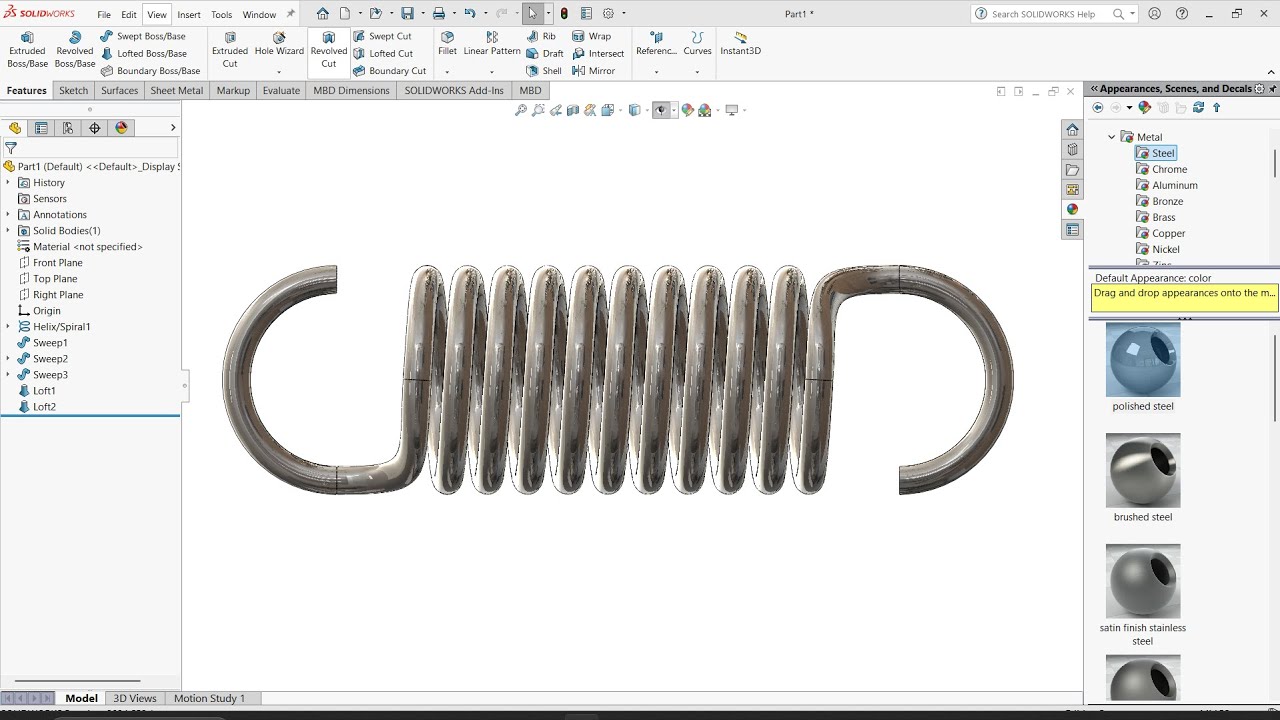The height and width of the screenshot is (720, 1280).
Task: Open the Insert menu
Action: pos(189,15)
